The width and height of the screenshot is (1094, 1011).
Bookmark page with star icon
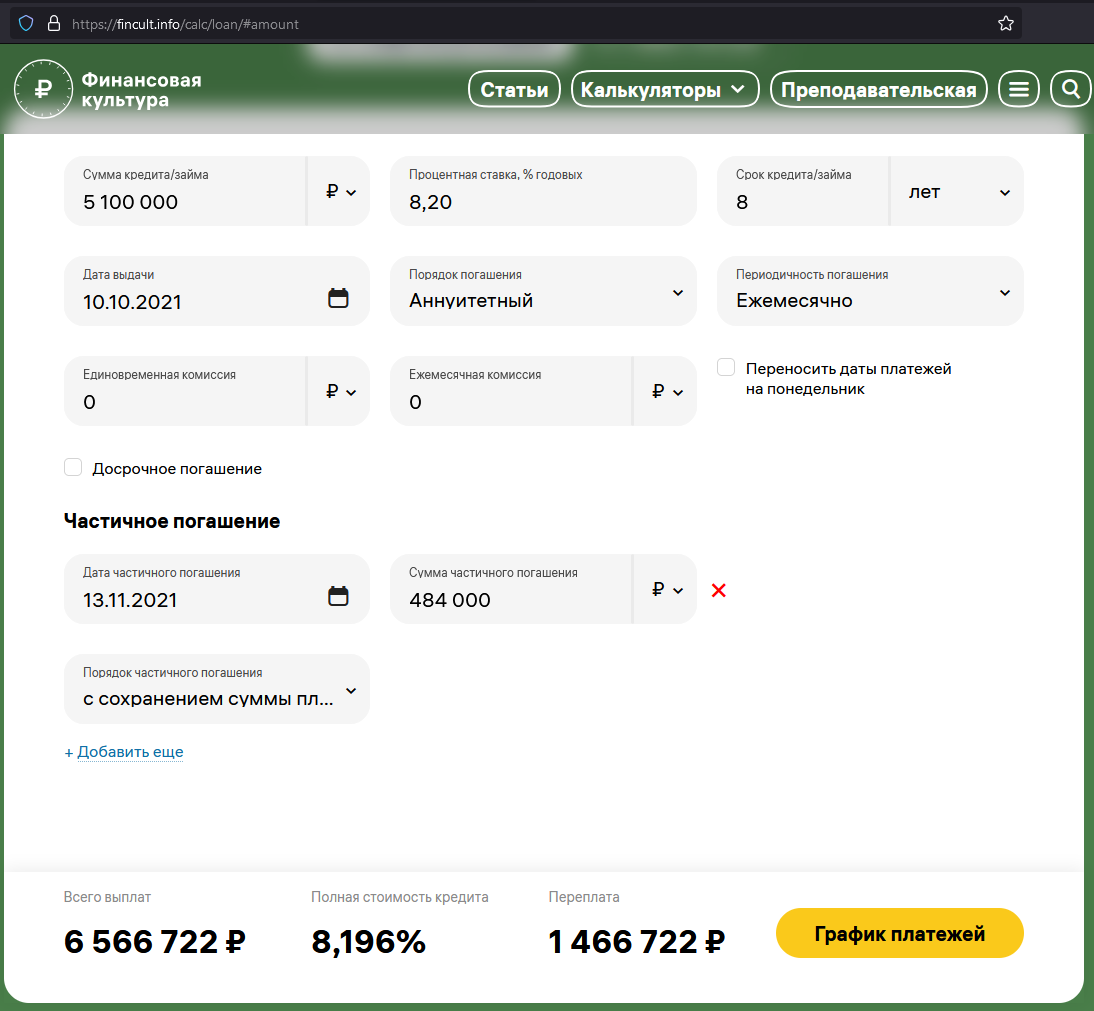1005,24
